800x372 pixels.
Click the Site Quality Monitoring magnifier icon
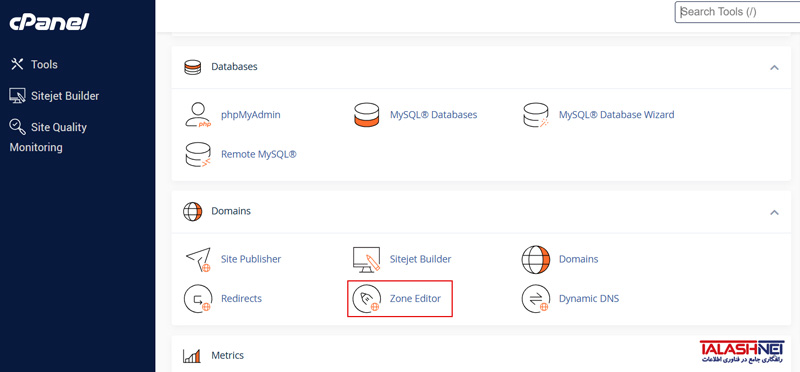point(17,127)
